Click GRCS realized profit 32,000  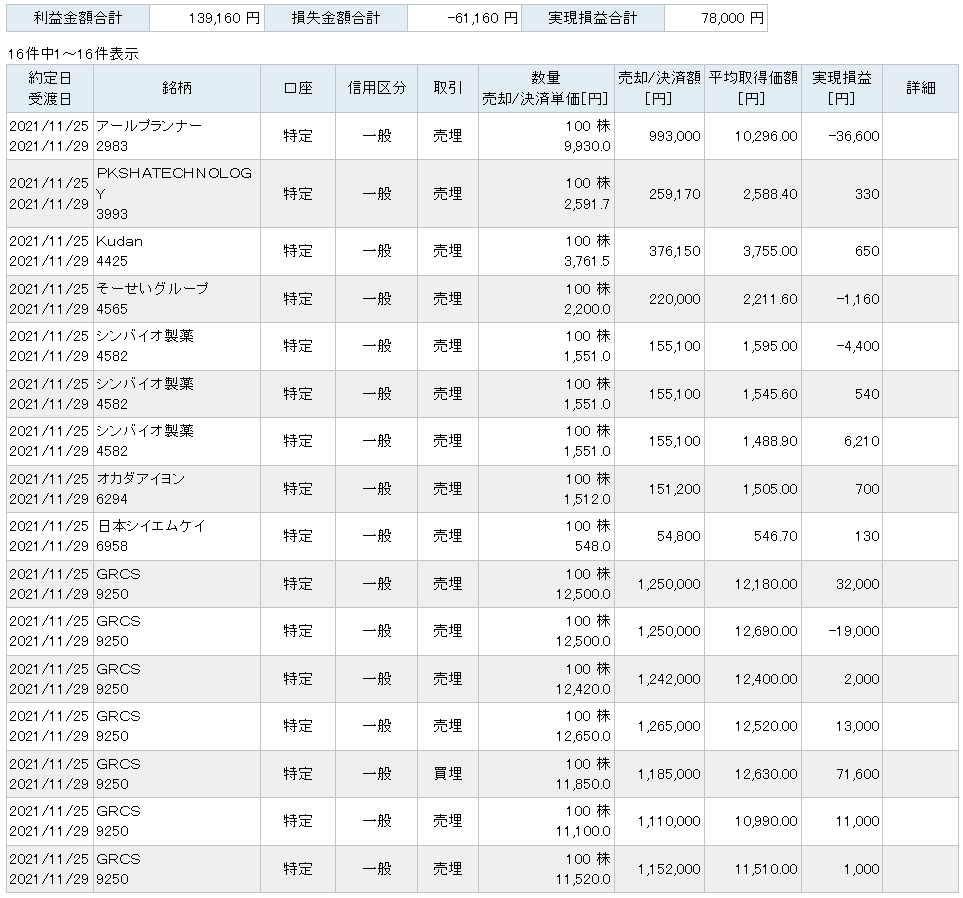click(858, 584)
